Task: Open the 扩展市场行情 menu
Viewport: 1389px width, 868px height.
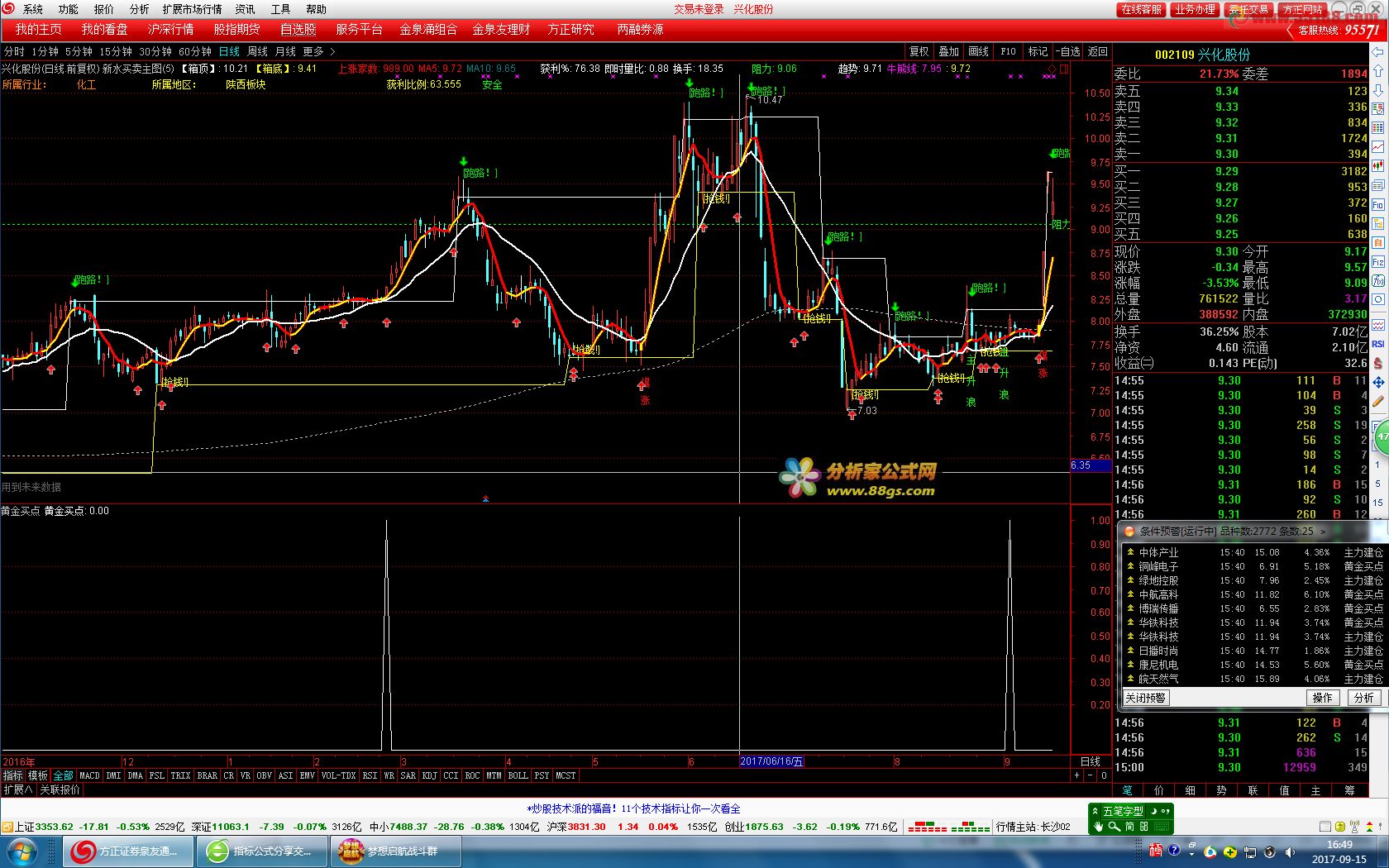Action: pos(192,9)
